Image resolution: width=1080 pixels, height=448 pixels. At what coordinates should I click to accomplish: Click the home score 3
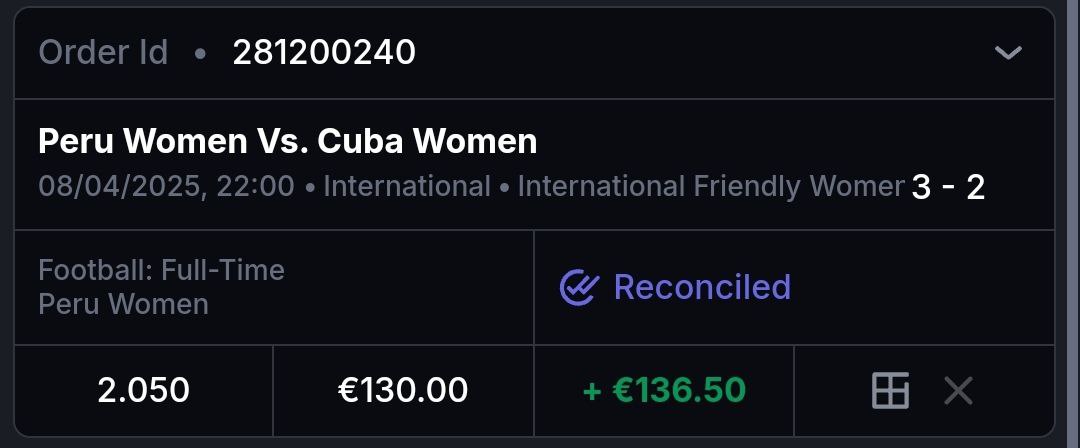[921, 187]
